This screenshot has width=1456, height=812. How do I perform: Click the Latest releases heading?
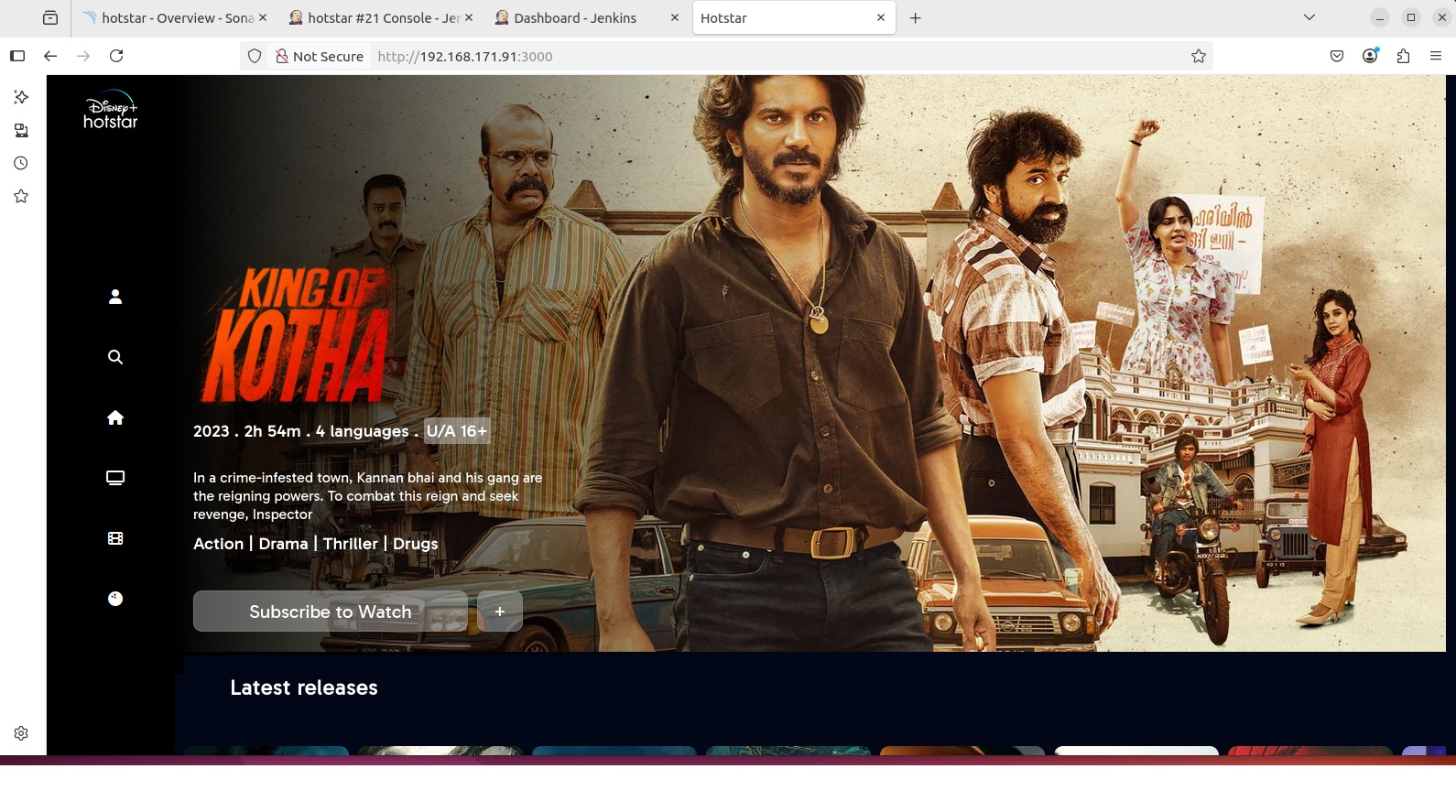coord(304,687)
